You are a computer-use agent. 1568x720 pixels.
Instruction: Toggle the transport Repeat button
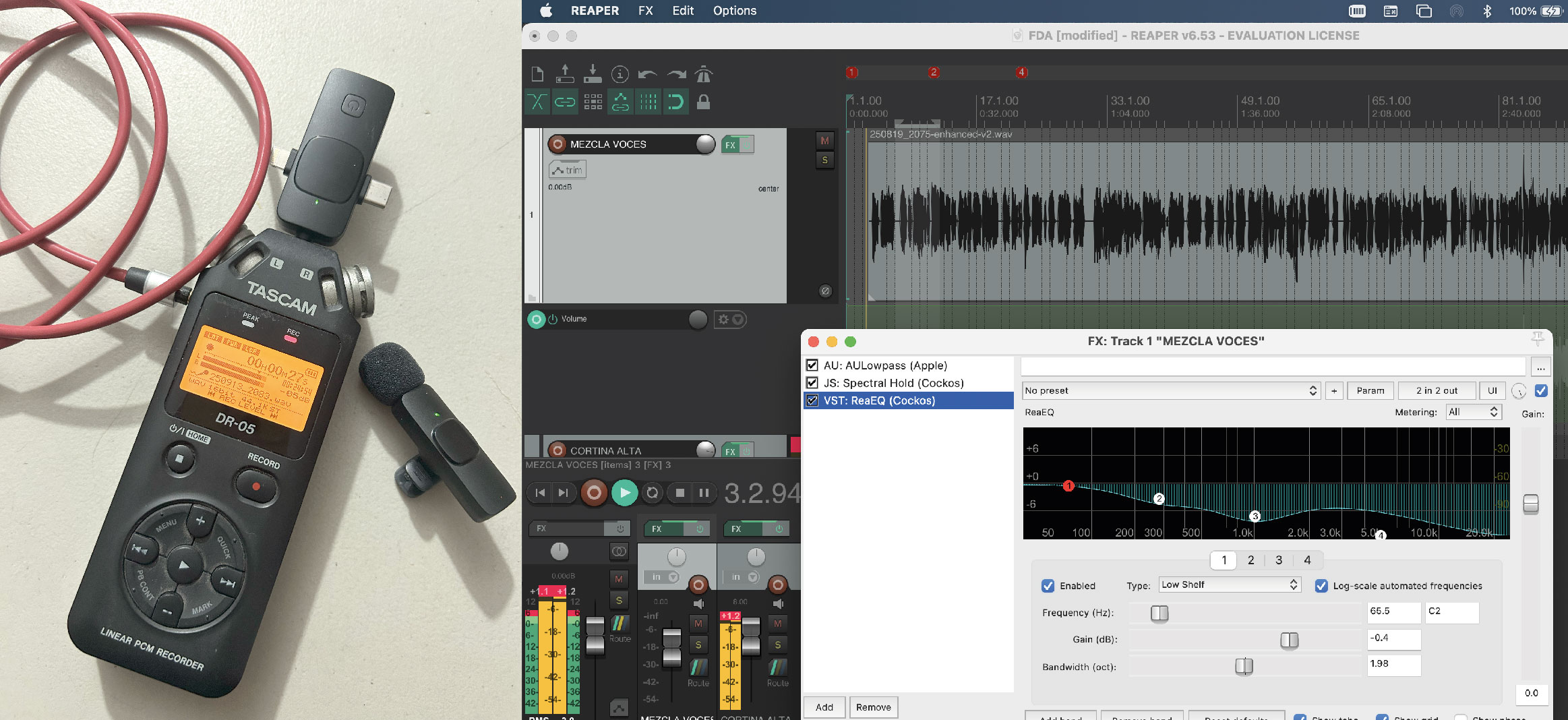point(653,493)
